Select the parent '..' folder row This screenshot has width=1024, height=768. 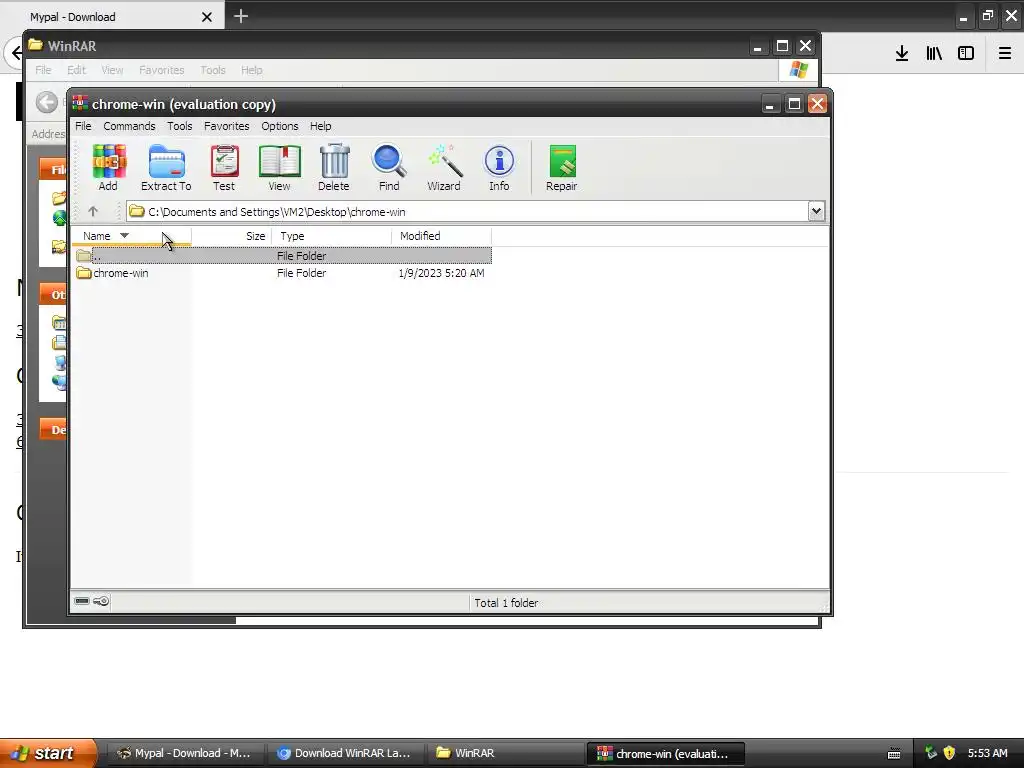click(x=282, y=256)
